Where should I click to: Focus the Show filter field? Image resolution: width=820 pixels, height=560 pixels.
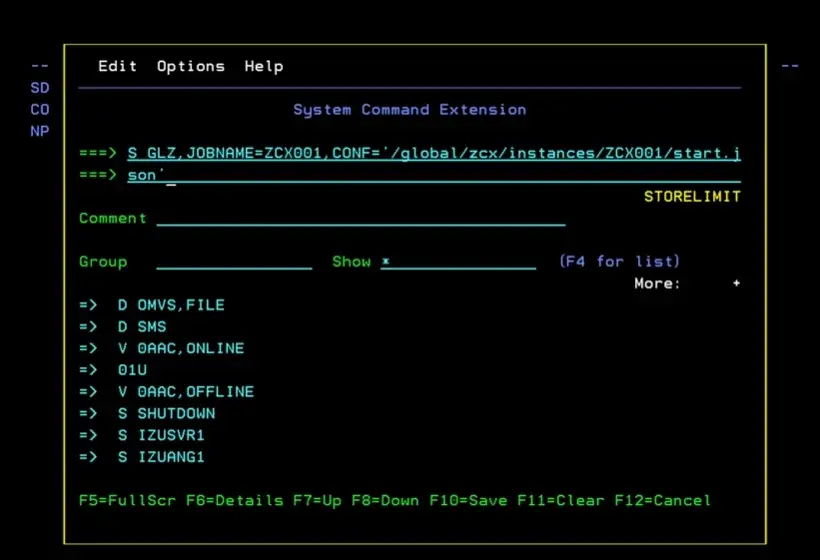459,262
